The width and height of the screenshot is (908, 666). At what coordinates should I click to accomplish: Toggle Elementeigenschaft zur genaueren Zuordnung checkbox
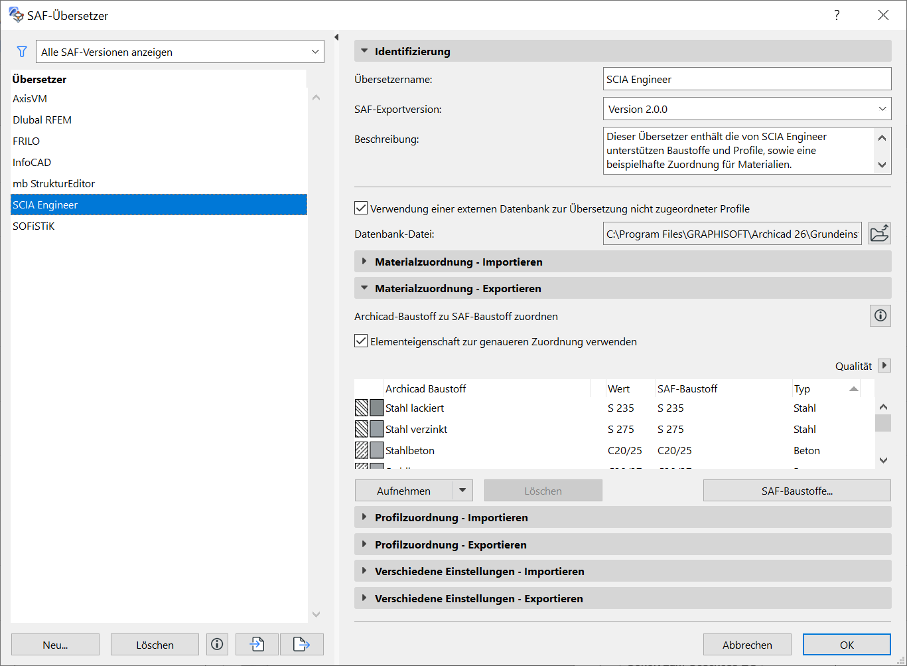point(361,341)
